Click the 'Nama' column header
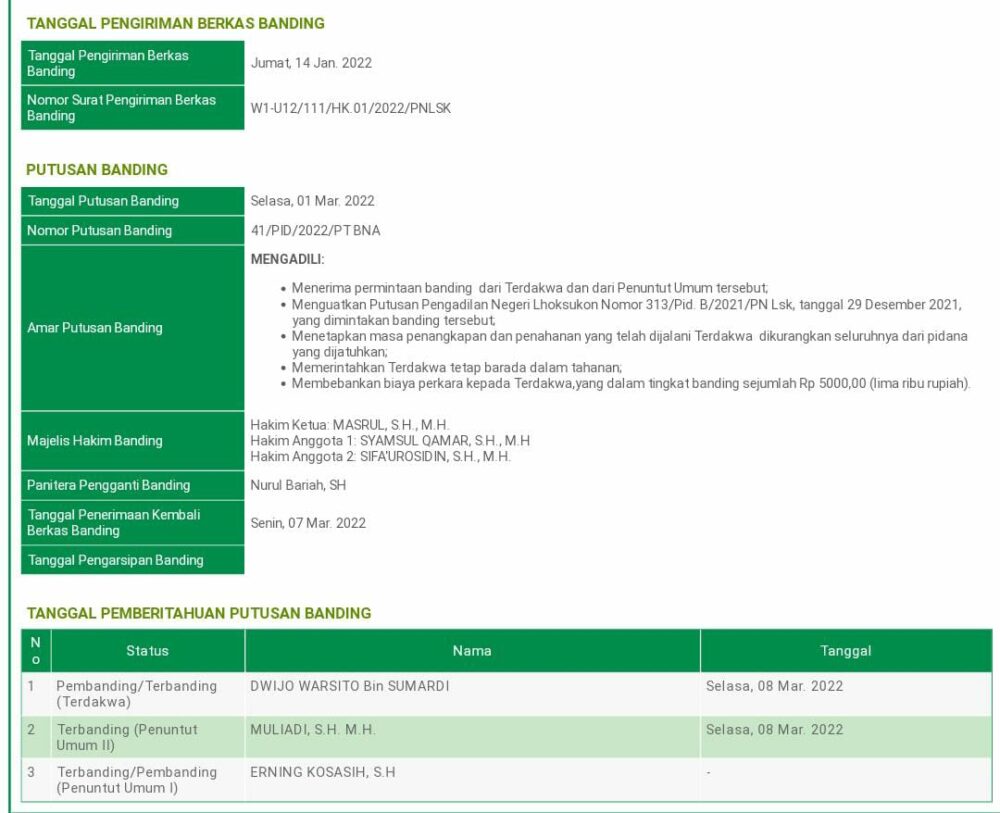Image resolution: width=1000 pixels, height=813 pixels. click(472, 651)
